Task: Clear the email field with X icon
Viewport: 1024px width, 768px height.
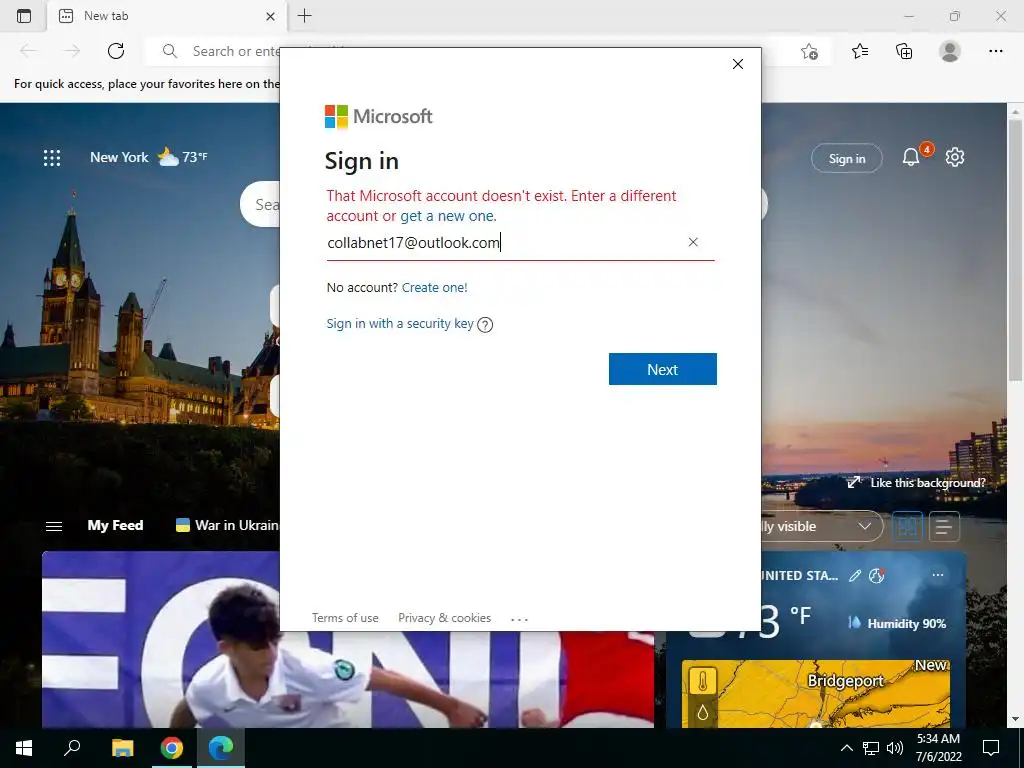Action: pyautogui.click(x=693, y=242)
